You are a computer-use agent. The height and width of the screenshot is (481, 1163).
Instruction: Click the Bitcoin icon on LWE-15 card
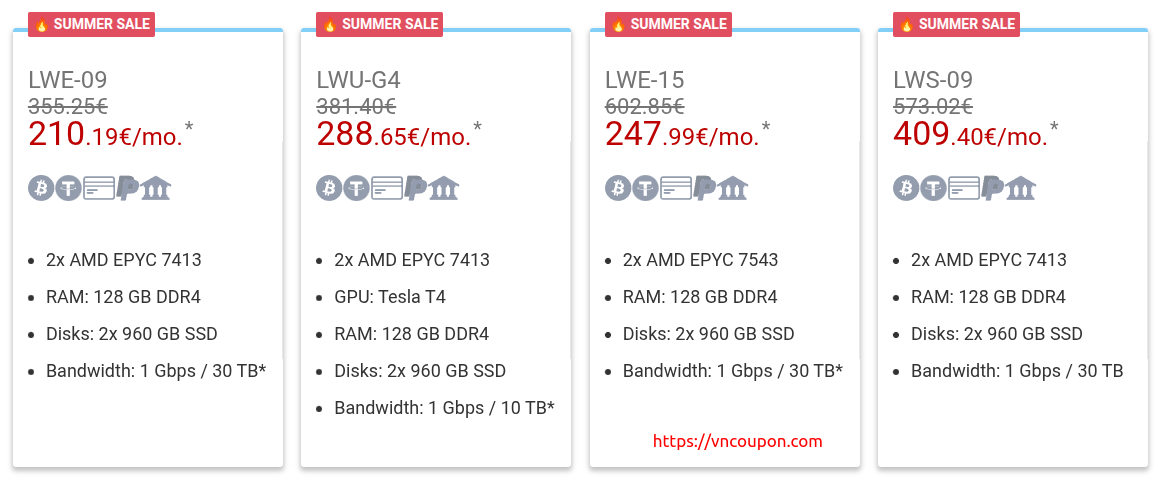coord(619,188)
